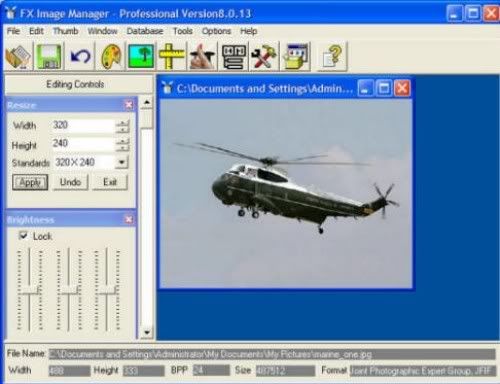Screen dimensions: 500x384
Task: Open the Tools menu
Action: [x=183, y=31]
